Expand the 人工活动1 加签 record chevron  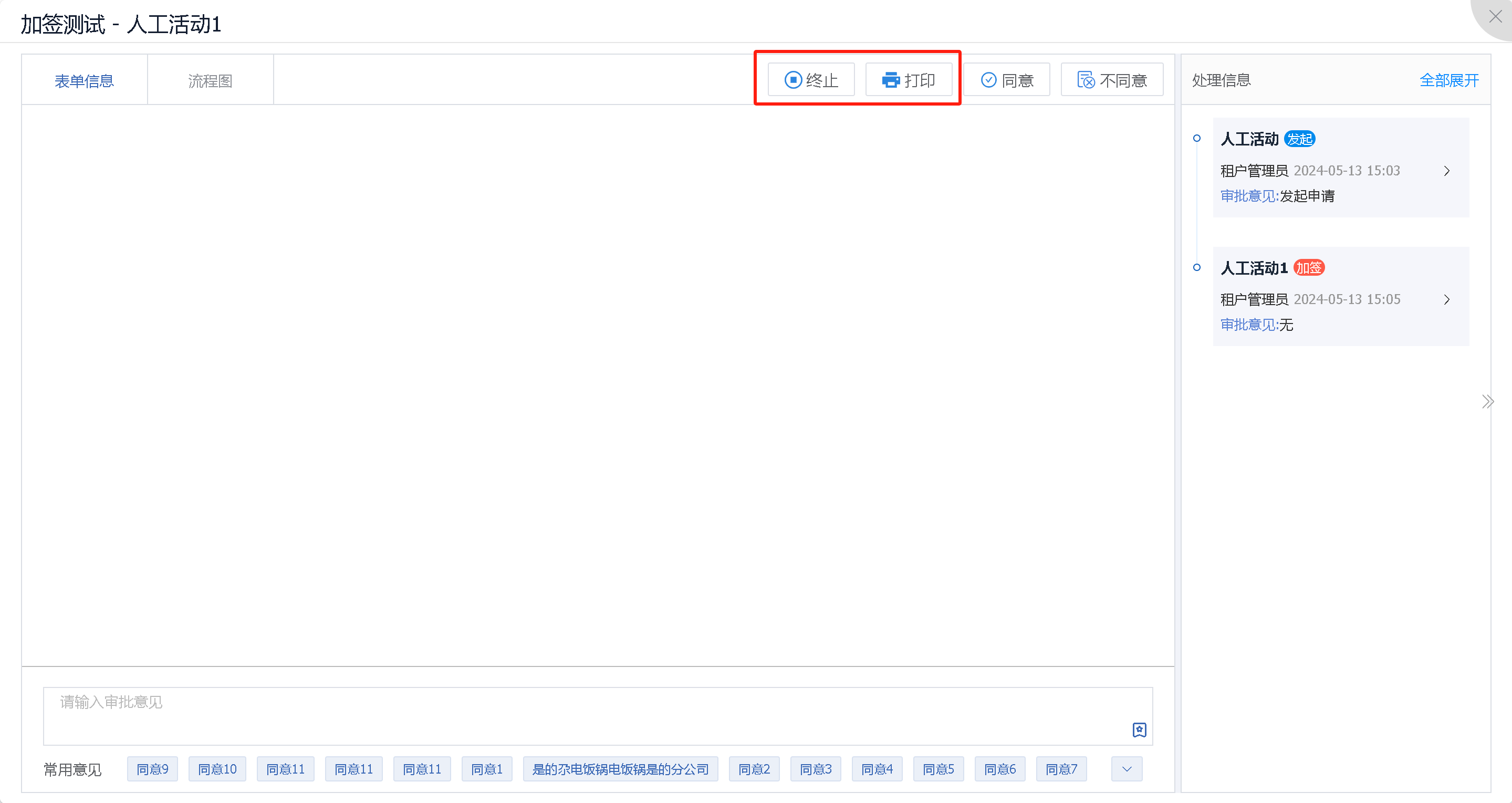pos(1446,299)
